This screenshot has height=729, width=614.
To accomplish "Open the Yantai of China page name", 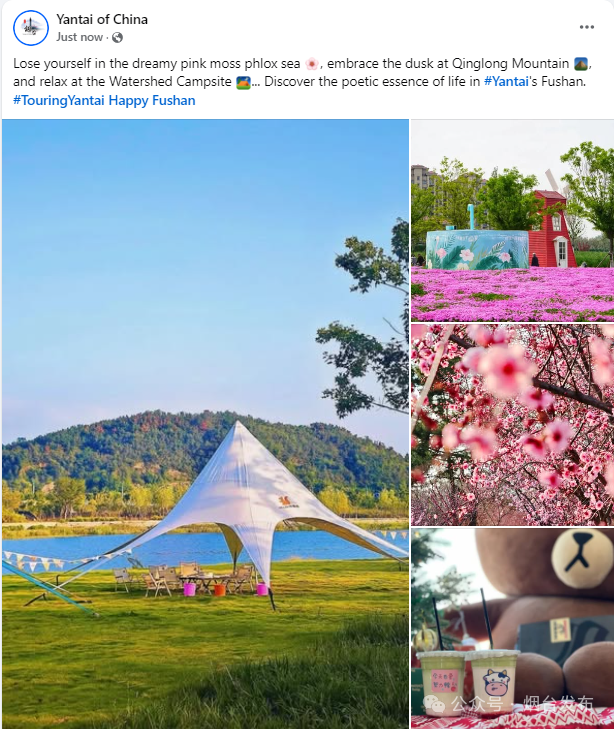I will click(102, 20).
